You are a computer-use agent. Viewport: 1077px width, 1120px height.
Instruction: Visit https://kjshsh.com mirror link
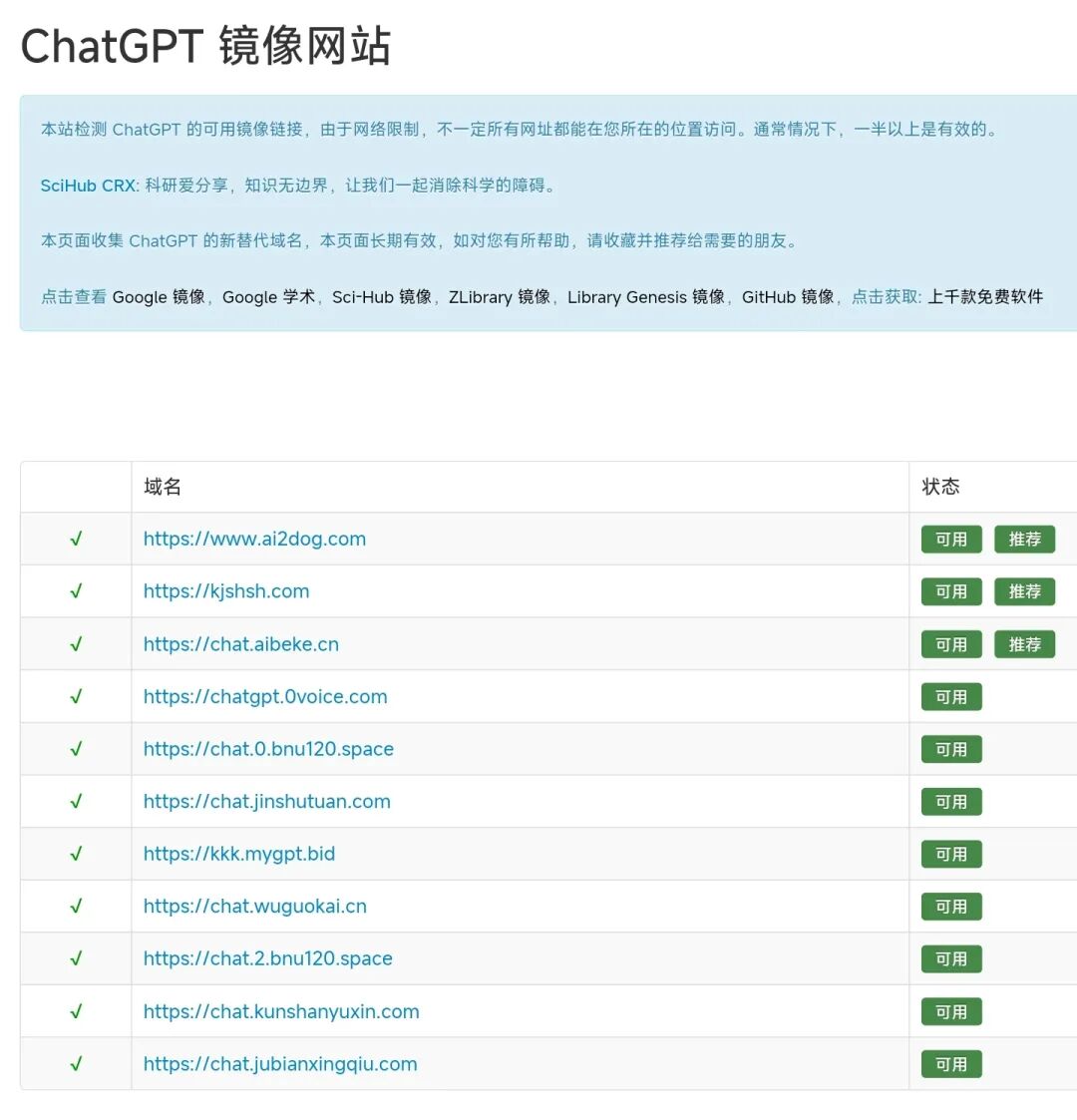(226, 591)
